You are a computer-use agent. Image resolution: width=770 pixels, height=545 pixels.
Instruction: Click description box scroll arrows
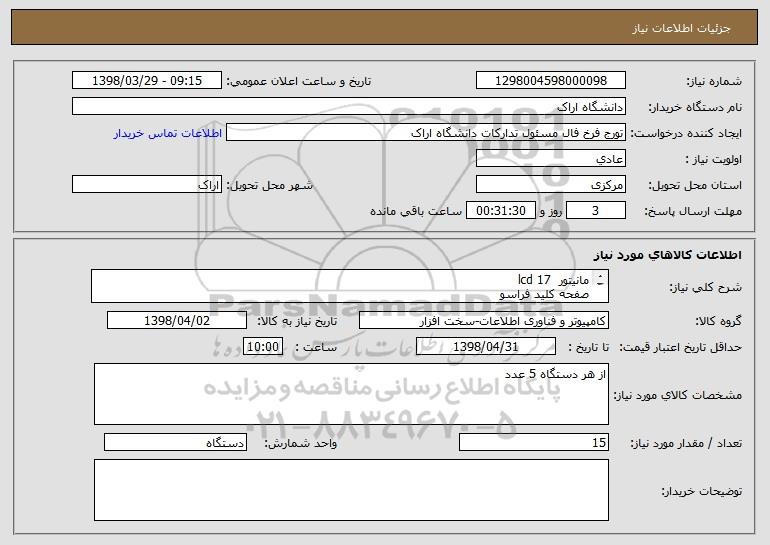600,281
